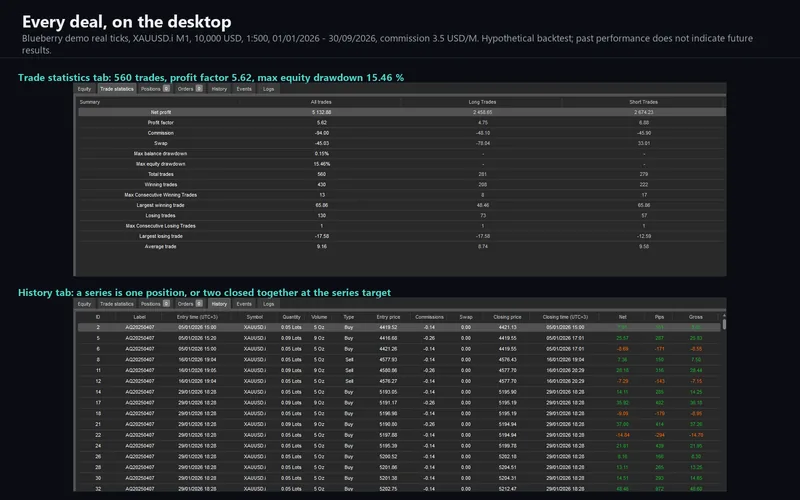
Task: Sort by Entry time (UTC+3) column header
Action: click(x=197, y=317)
